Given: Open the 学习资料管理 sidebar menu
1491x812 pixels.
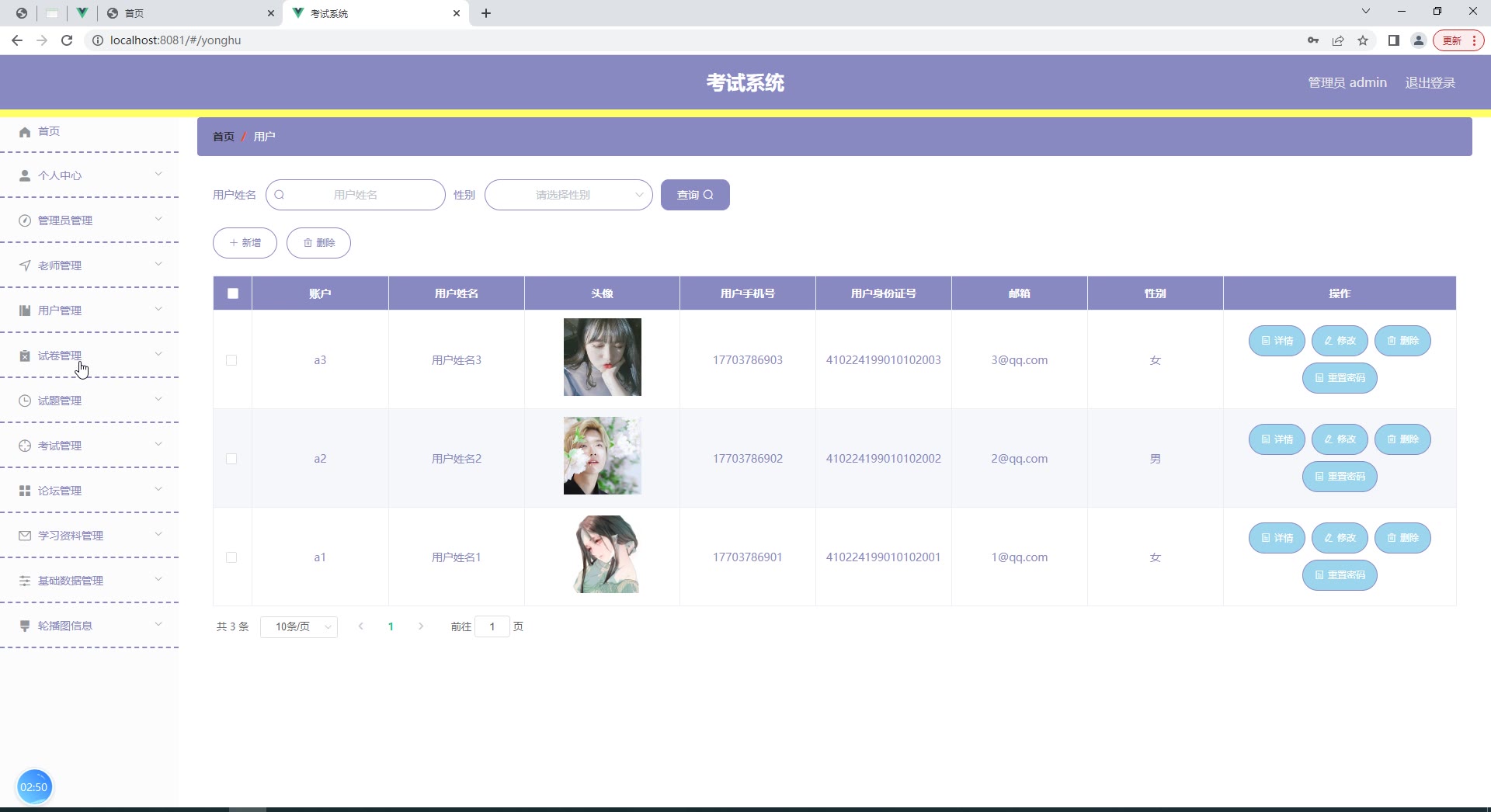Looking at the screenshot, I should coord(89,536).
